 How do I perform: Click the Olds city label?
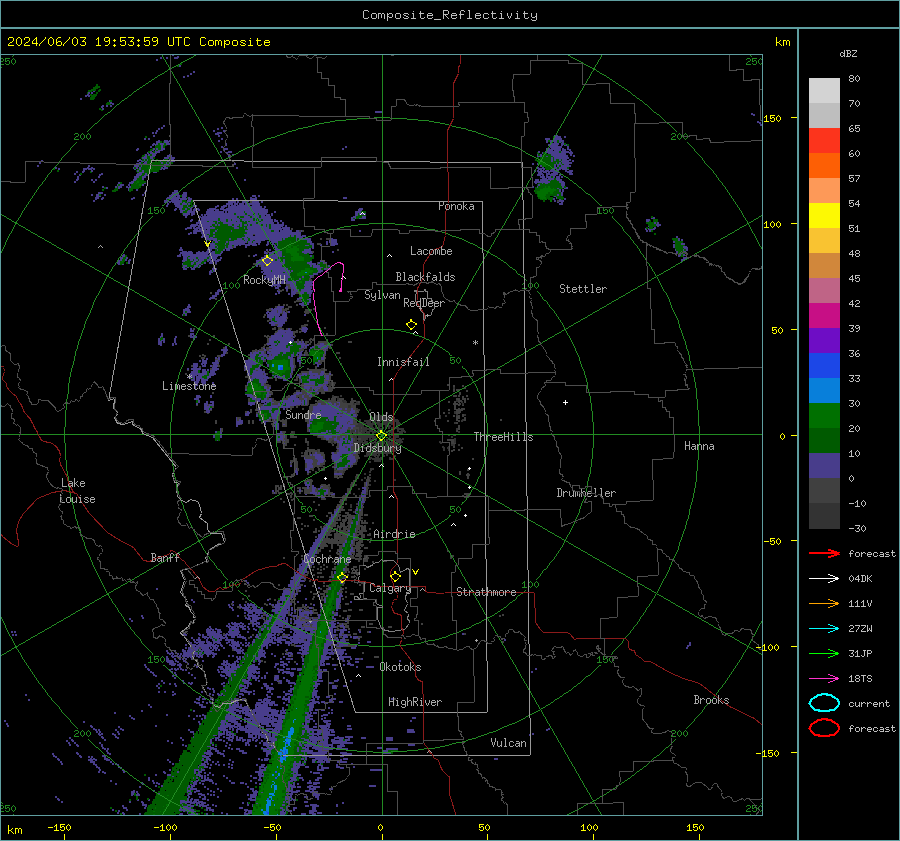pyautogui.click(x=381, y=417)
